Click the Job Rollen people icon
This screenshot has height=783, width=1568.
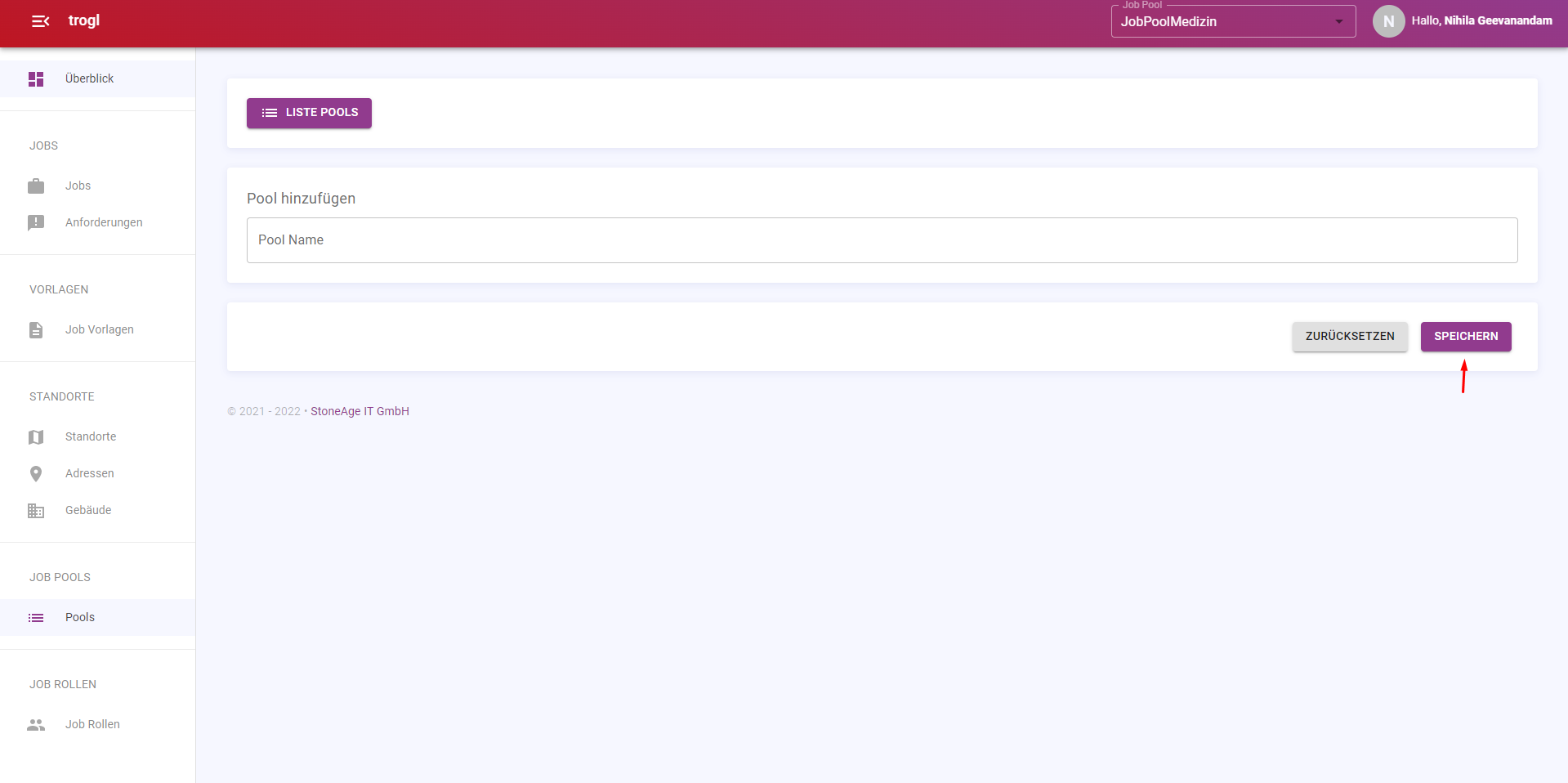point(36,725)
